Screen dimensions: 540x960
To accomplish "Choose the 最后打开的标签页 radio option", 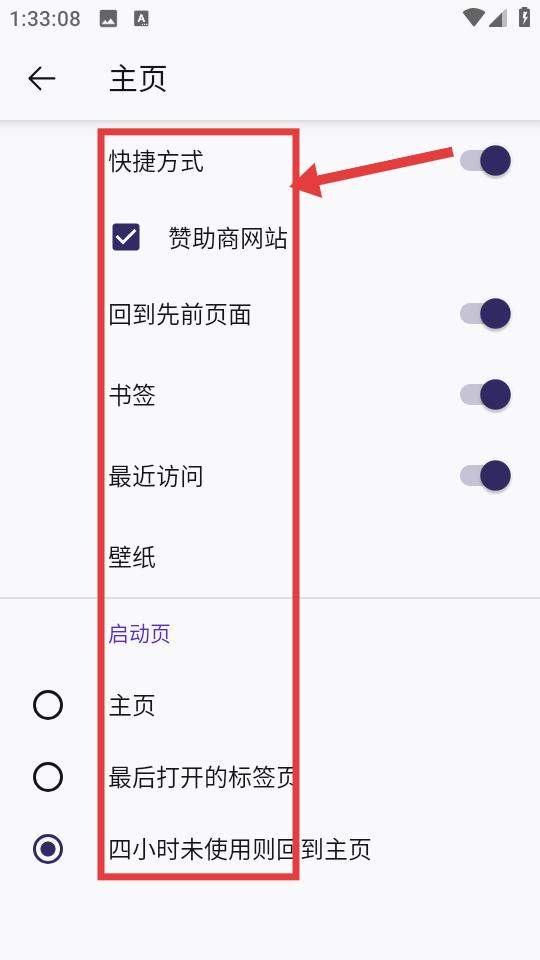I will 48,778.
